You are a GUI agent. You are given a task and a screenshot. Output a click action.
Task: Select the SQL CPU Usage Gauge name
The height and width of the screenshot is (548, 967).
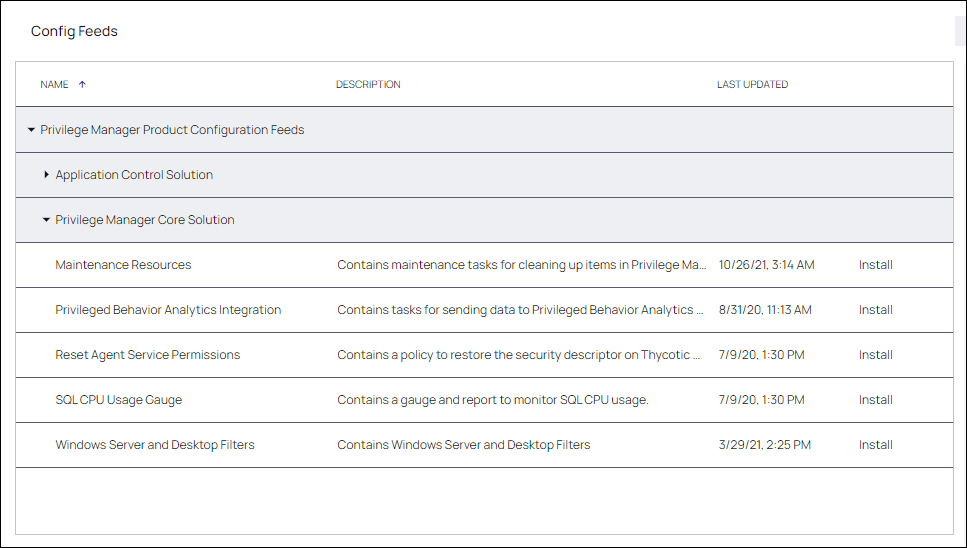point(118,400)
